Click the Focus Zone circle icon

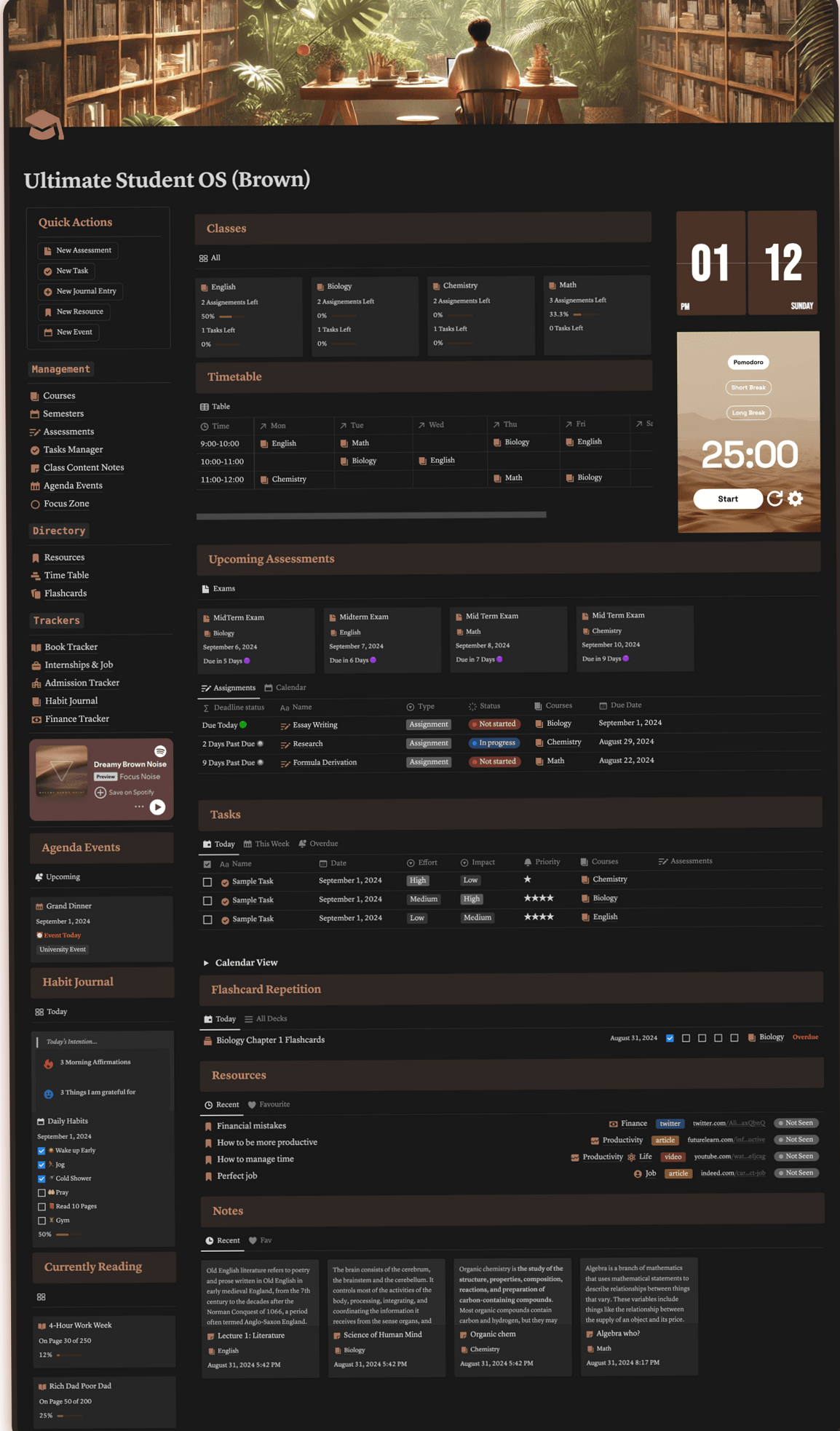click(35, 504)
